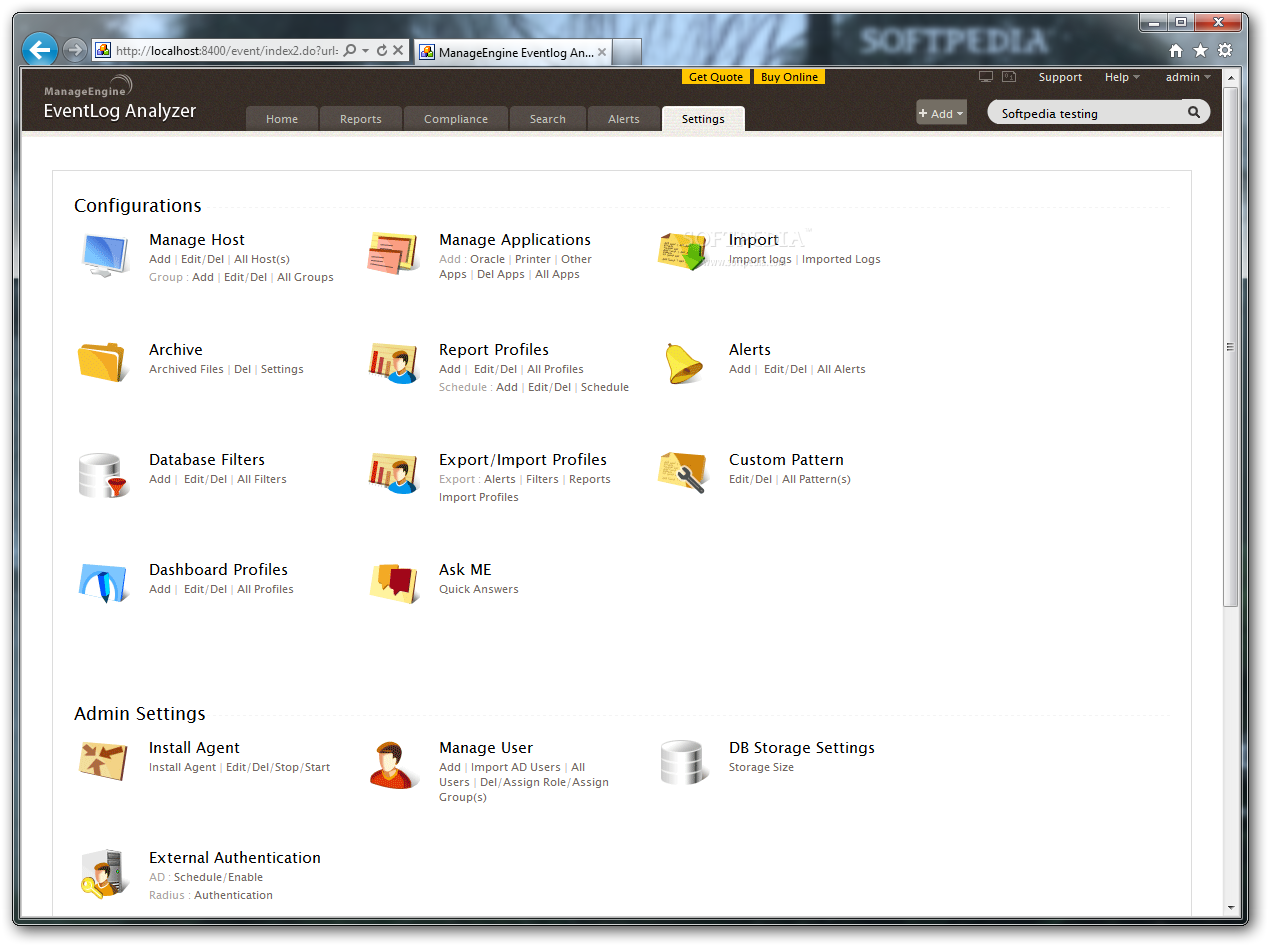This screenshot has height=946, width=1269.
Task: Click All Alerts link
Action: pos(841,369)
